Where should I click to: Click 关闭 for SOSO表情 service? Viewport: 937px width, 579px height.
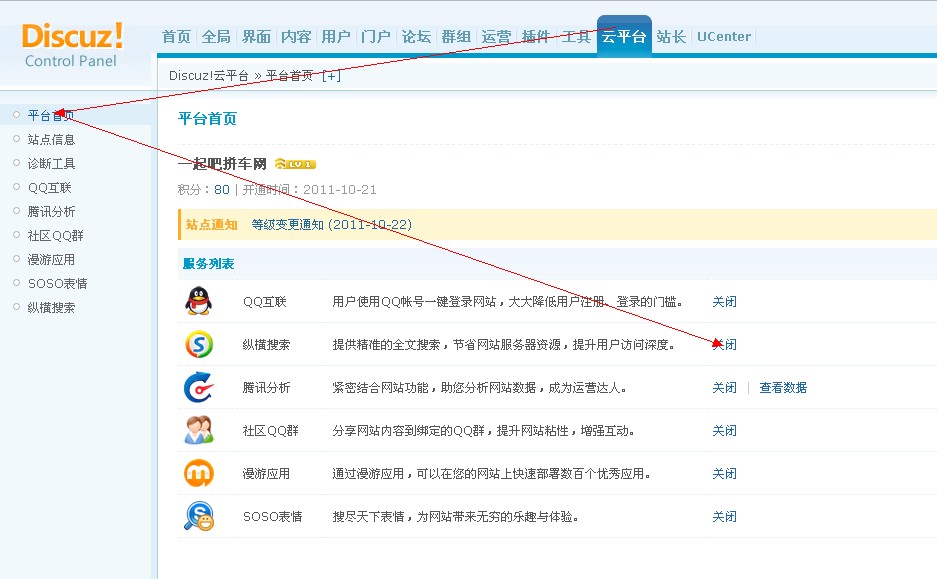tap(724, 517)
